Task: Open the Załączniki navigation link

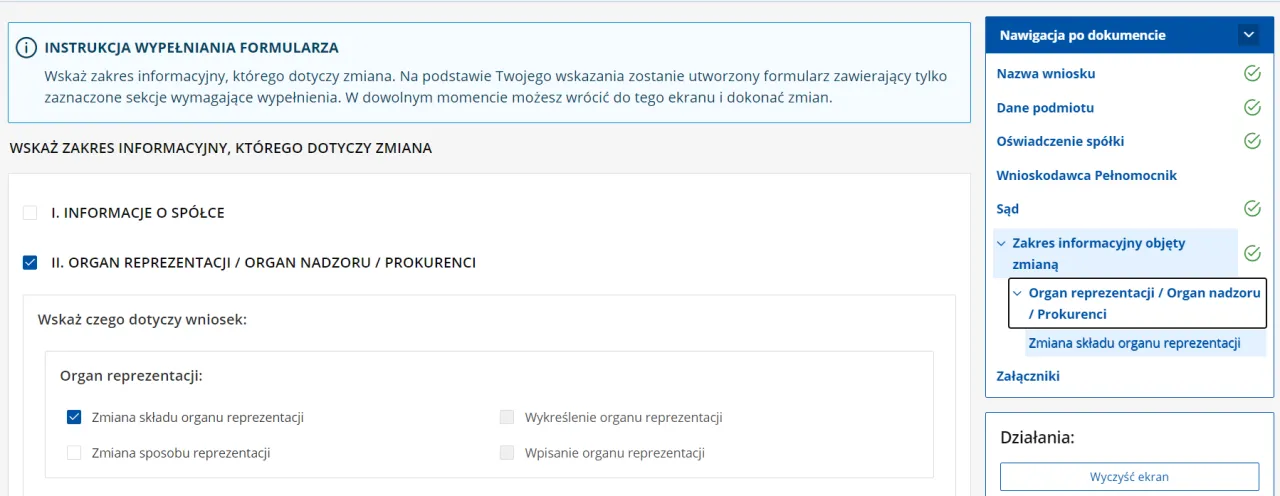Action: pyautogui.click(x=1028, y=377)
